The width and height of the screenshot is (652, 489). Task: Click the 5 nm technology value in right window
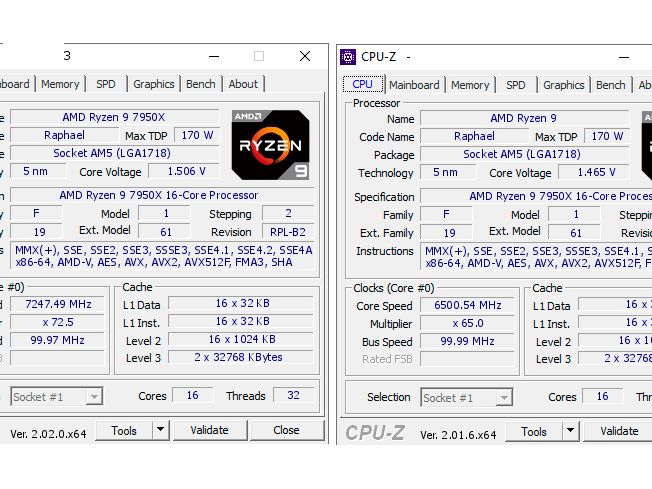(x=447, y=172)
